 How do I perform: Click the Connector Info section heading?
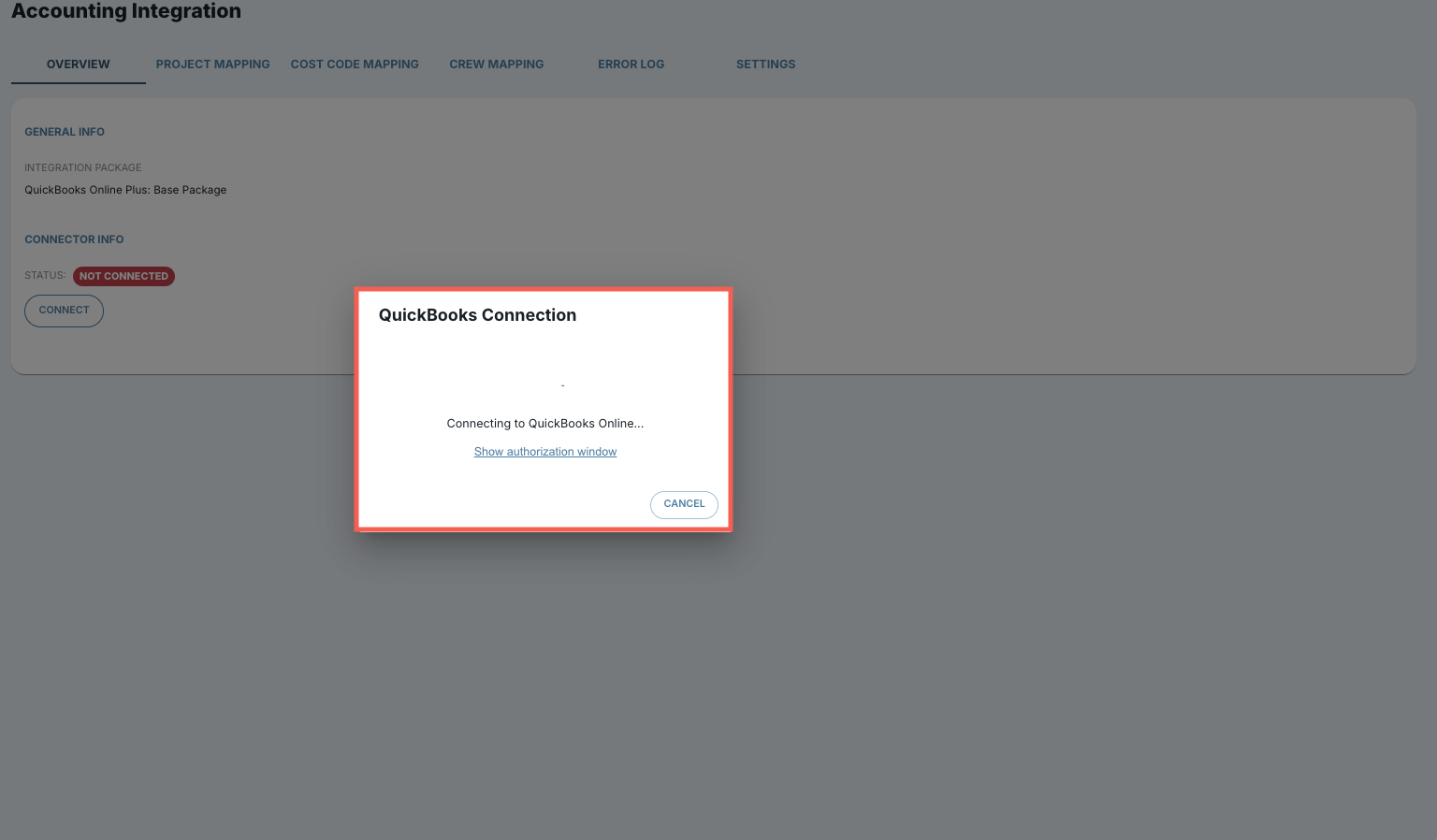(74, 239)
